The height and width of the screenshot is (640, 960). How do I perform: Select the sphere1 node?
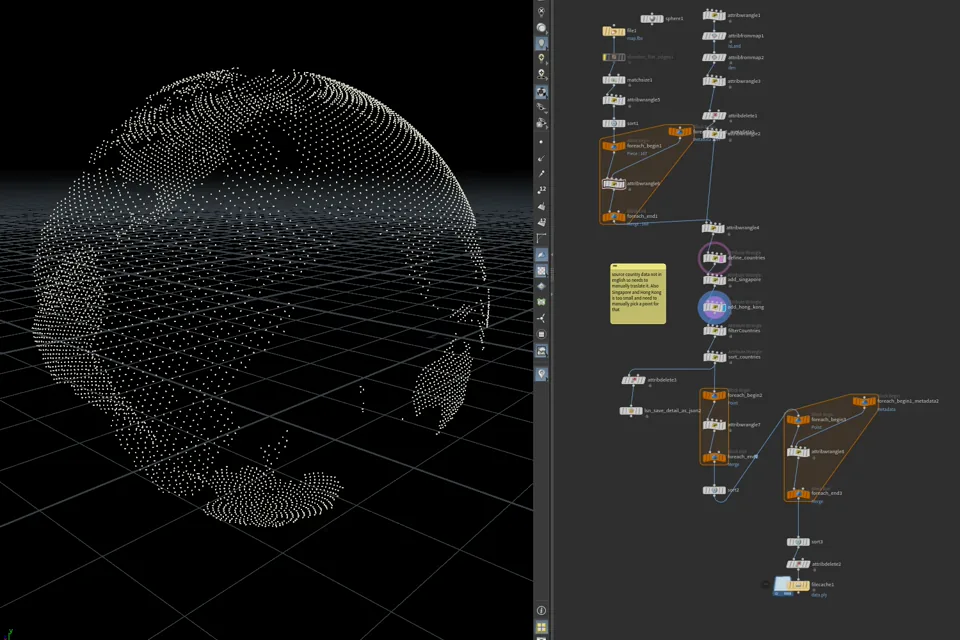(652, 19)
